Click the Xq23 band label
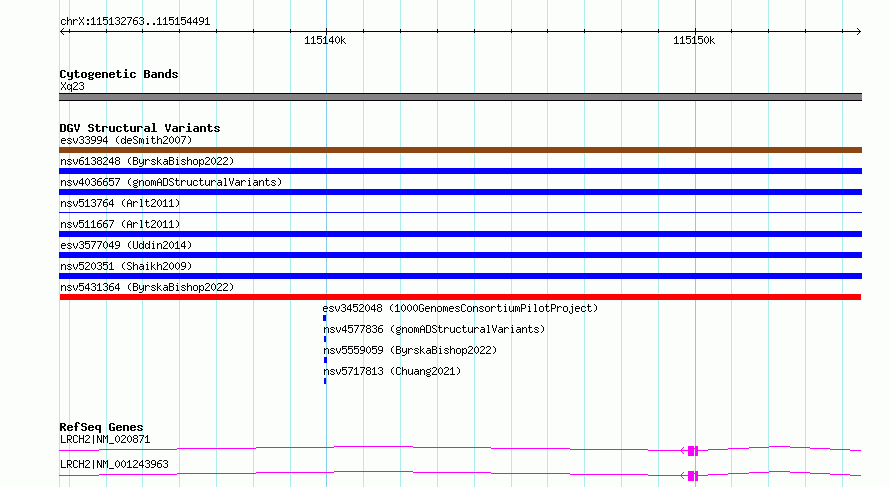 click(72, 86)
